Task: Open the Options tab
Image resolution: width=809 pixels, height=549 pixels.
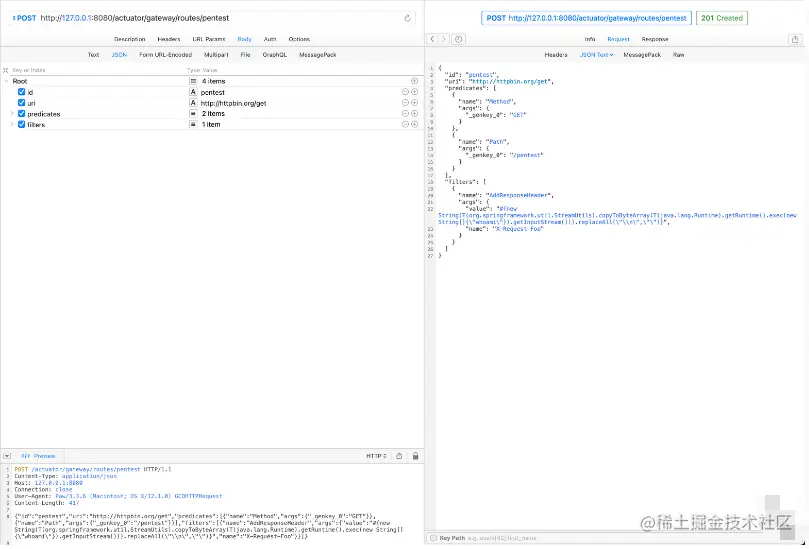Action: pos(299,39)
